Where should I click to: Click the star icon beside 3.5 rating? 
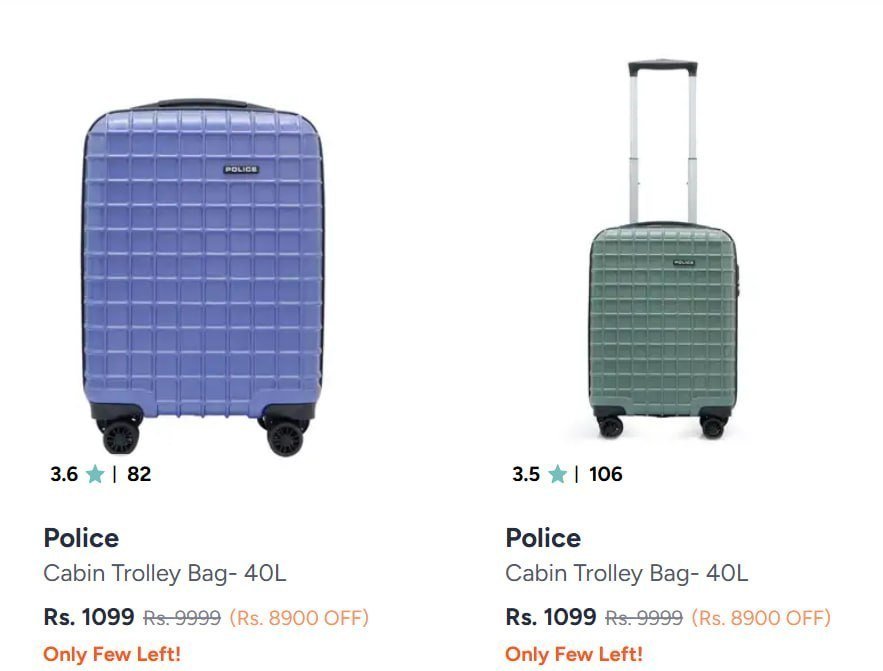point(557,475)
